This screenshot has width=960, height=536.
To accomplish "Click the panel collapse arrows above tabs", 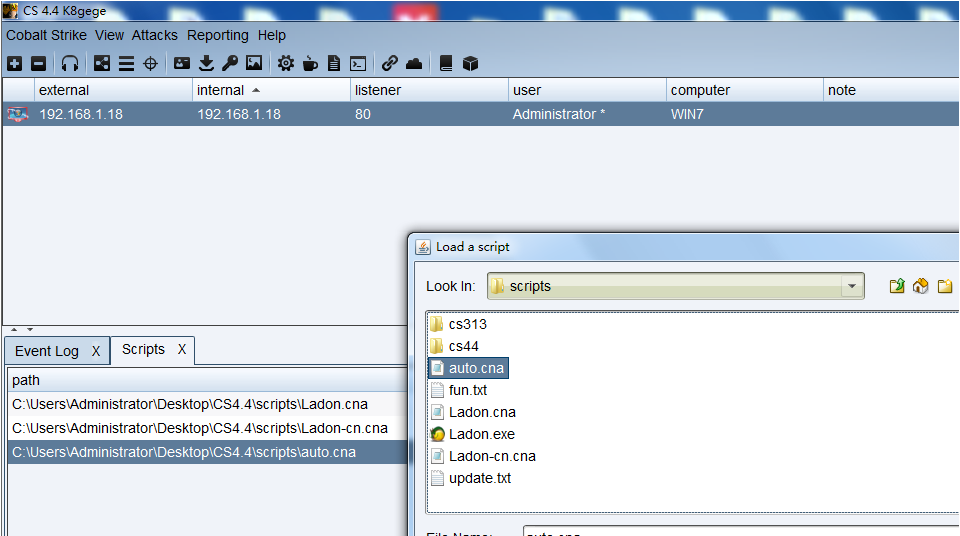I will tap(22, 330).
